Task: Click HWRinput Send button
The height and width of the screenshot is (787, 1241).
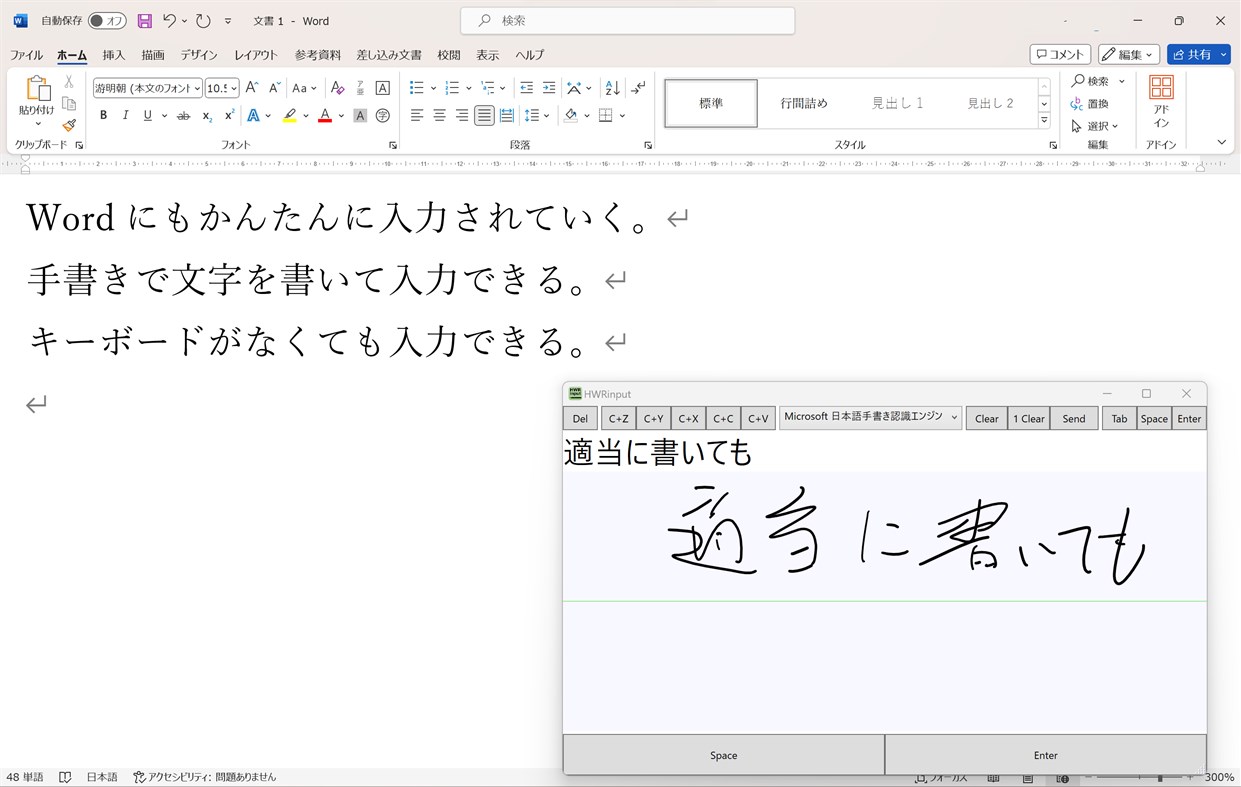Action: pos(1074,419)
